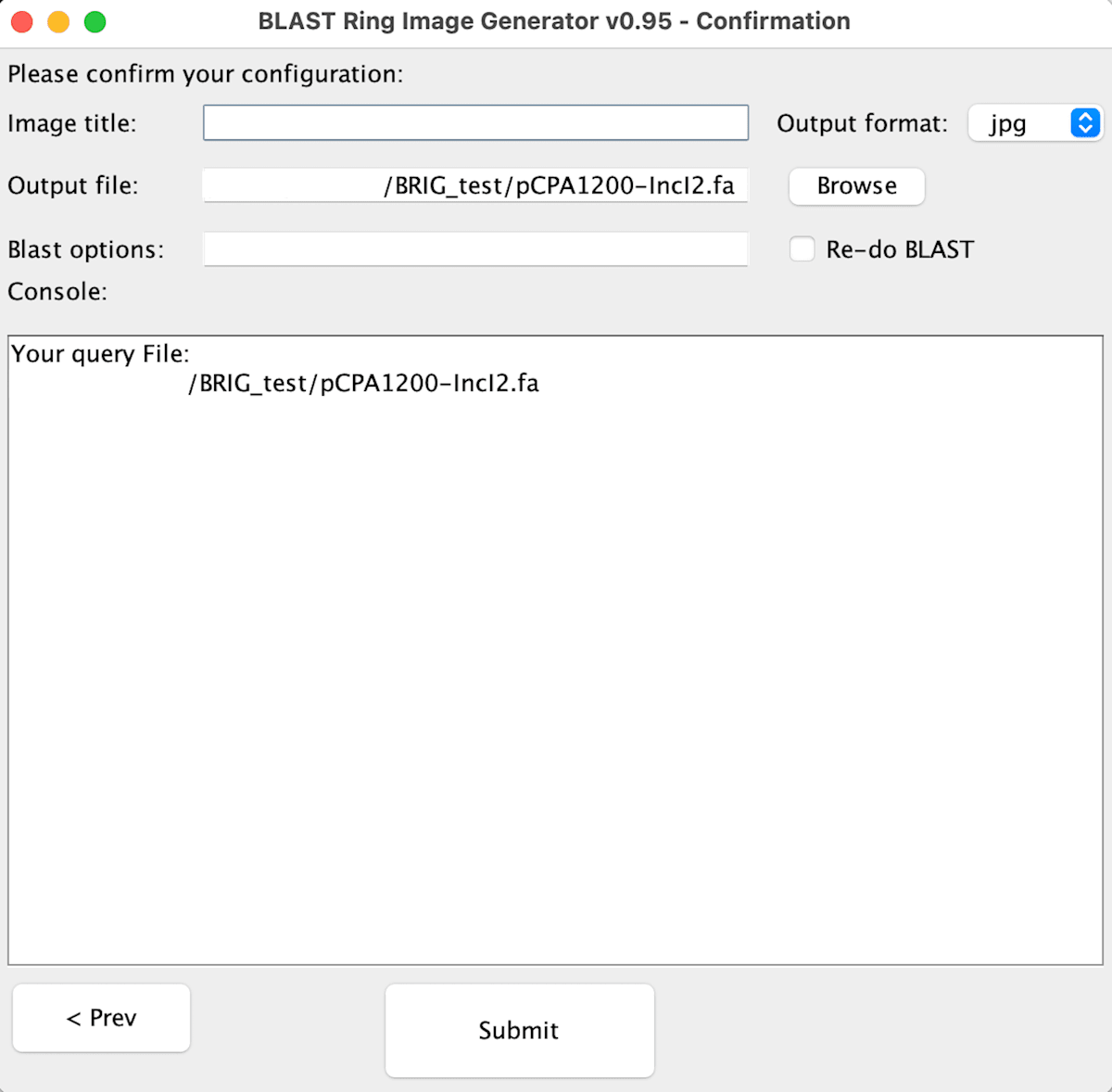Image resolution: width=1112 pixels, height=1092 pixels.
Task: Enable the Re-do BLAST checkbox
Action: click(x=802, y=249)
